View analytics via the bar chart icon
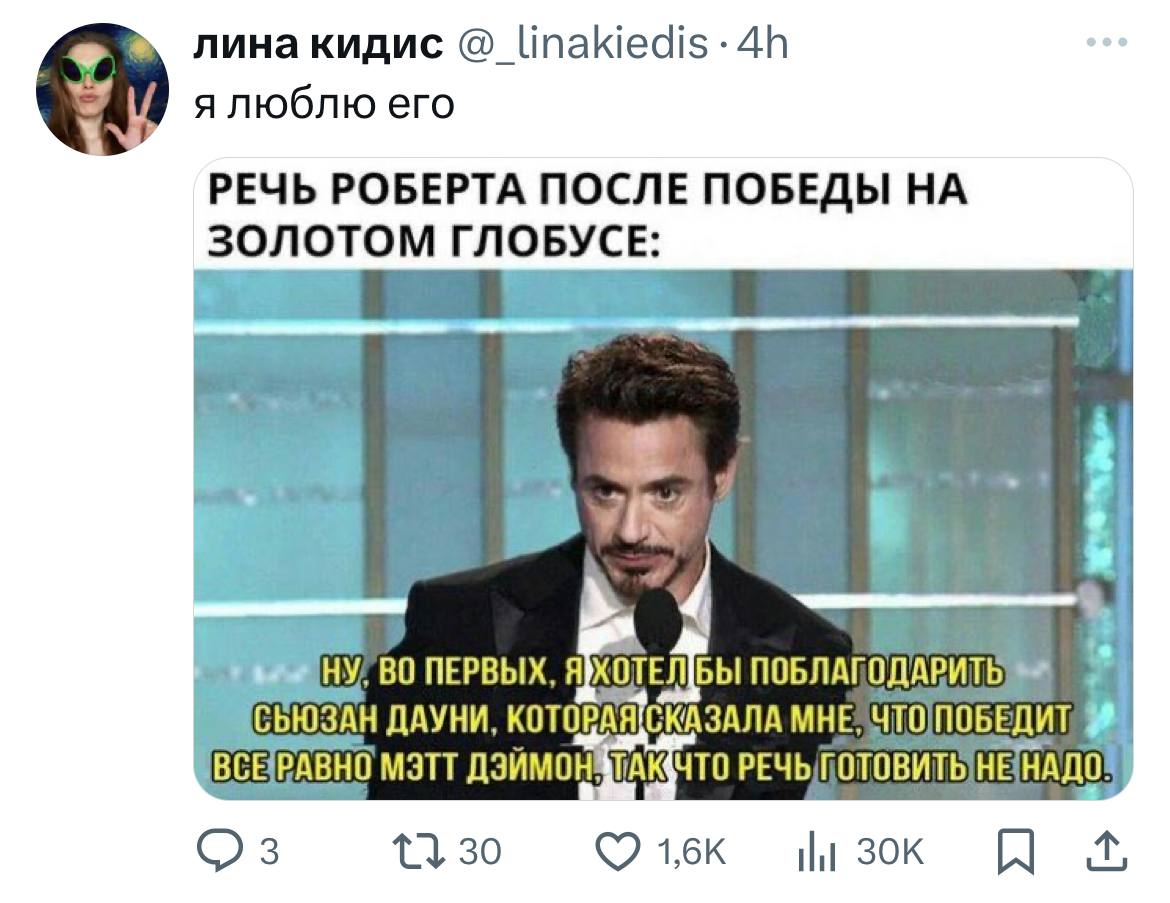The height and width of the screenshot is (903, 1170). (x=816, y=852)
